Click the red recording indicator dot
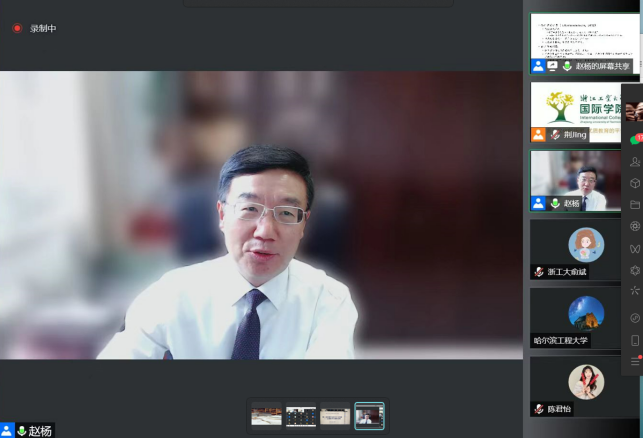 coord(17,28)
